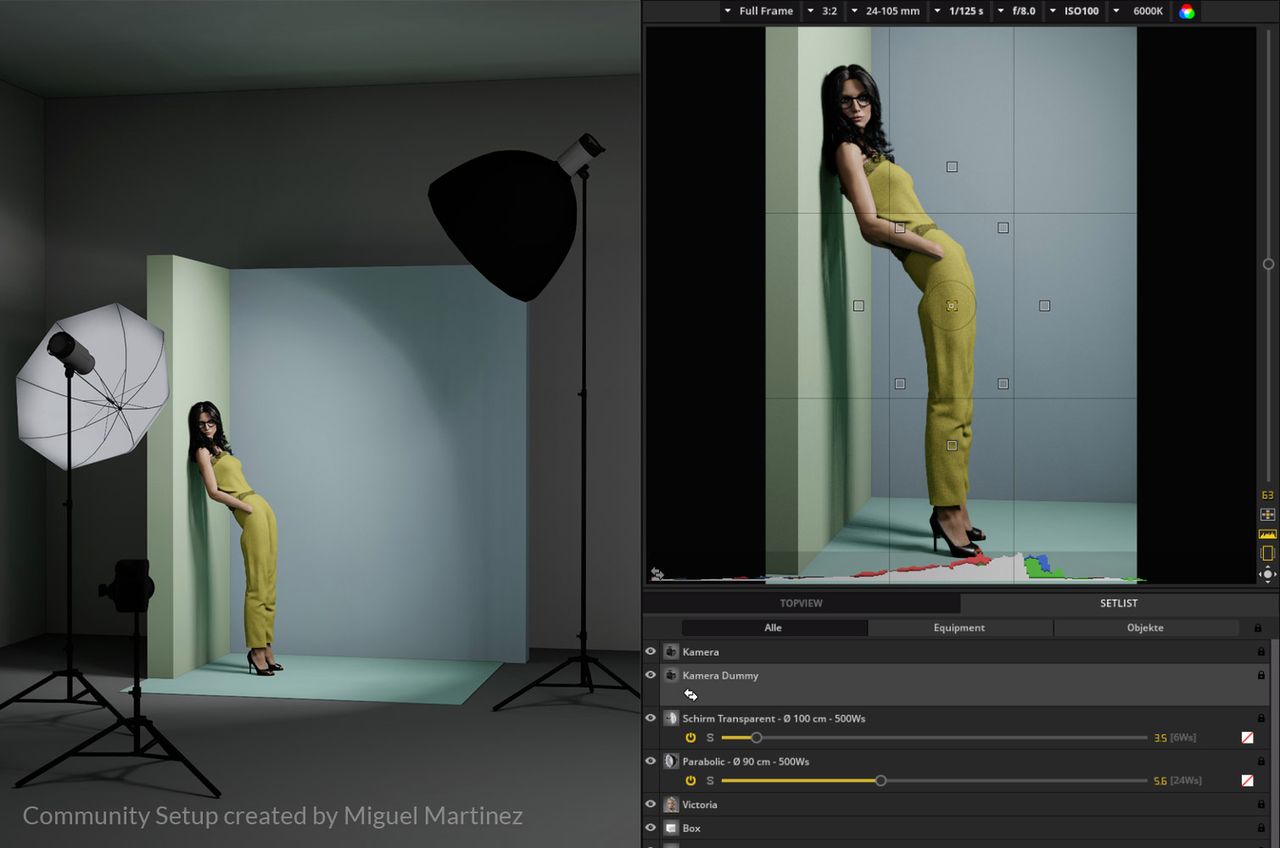Select the Objekte filter tab
The width and height of the screenshot is (1280, 848).
1145,628
